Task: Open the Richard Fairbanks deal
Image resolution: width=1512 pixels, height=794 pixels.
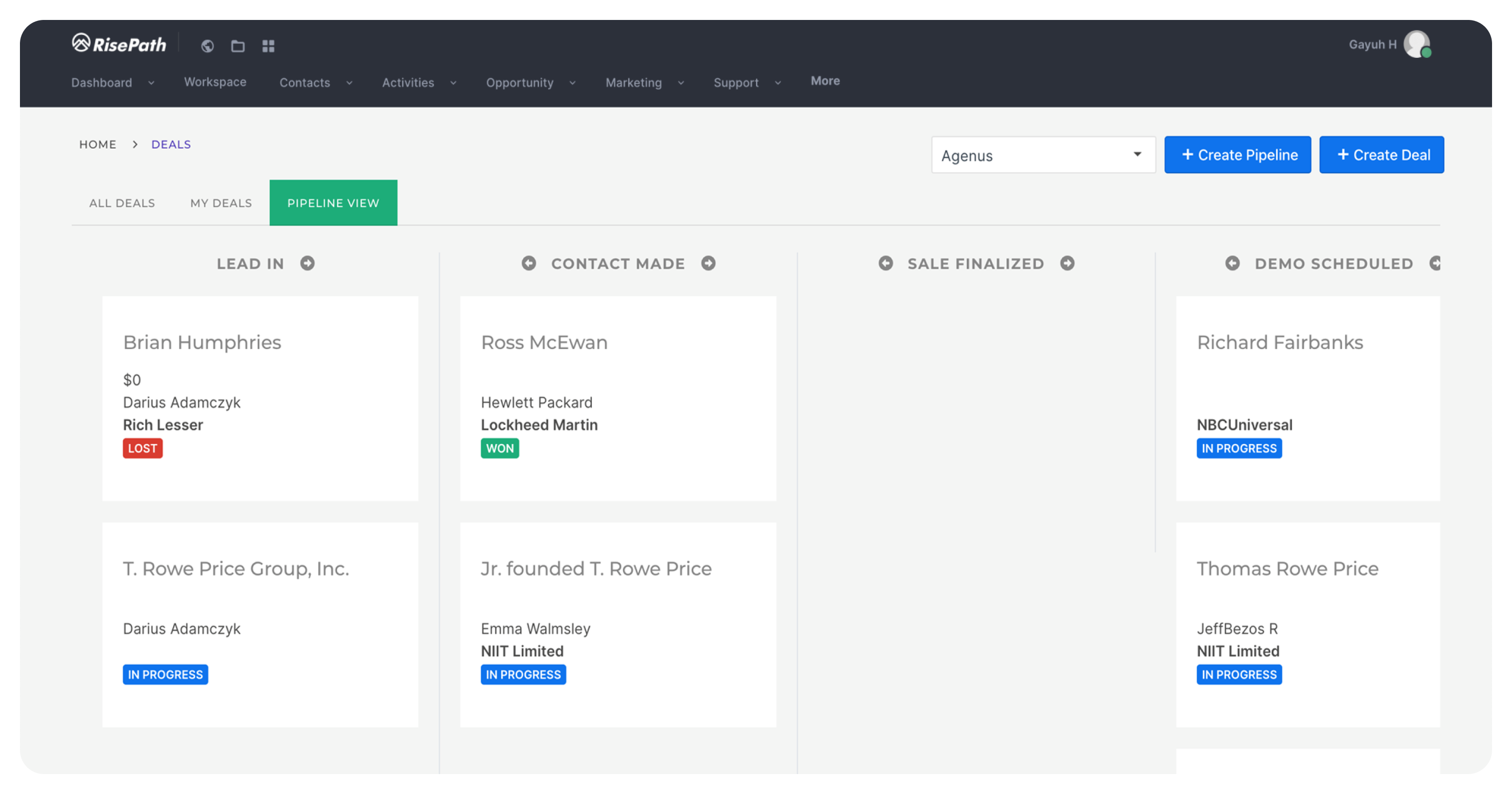Action: [1280, 342]
